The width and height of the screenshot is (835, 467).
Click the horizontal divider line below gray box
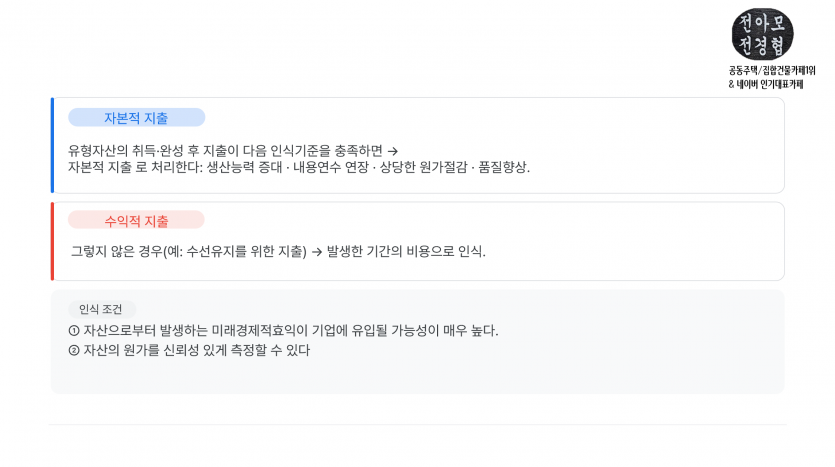(418, 424)
